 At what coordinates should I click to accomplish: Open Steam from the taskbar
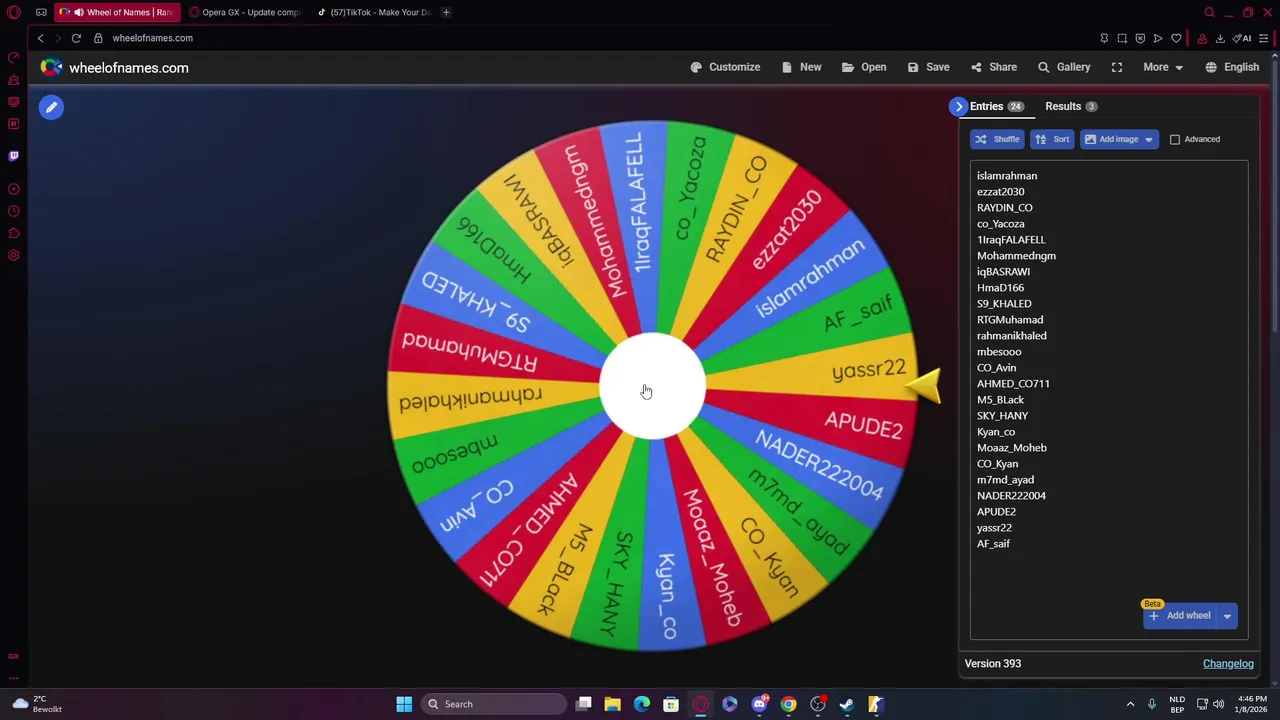[846, 704]
